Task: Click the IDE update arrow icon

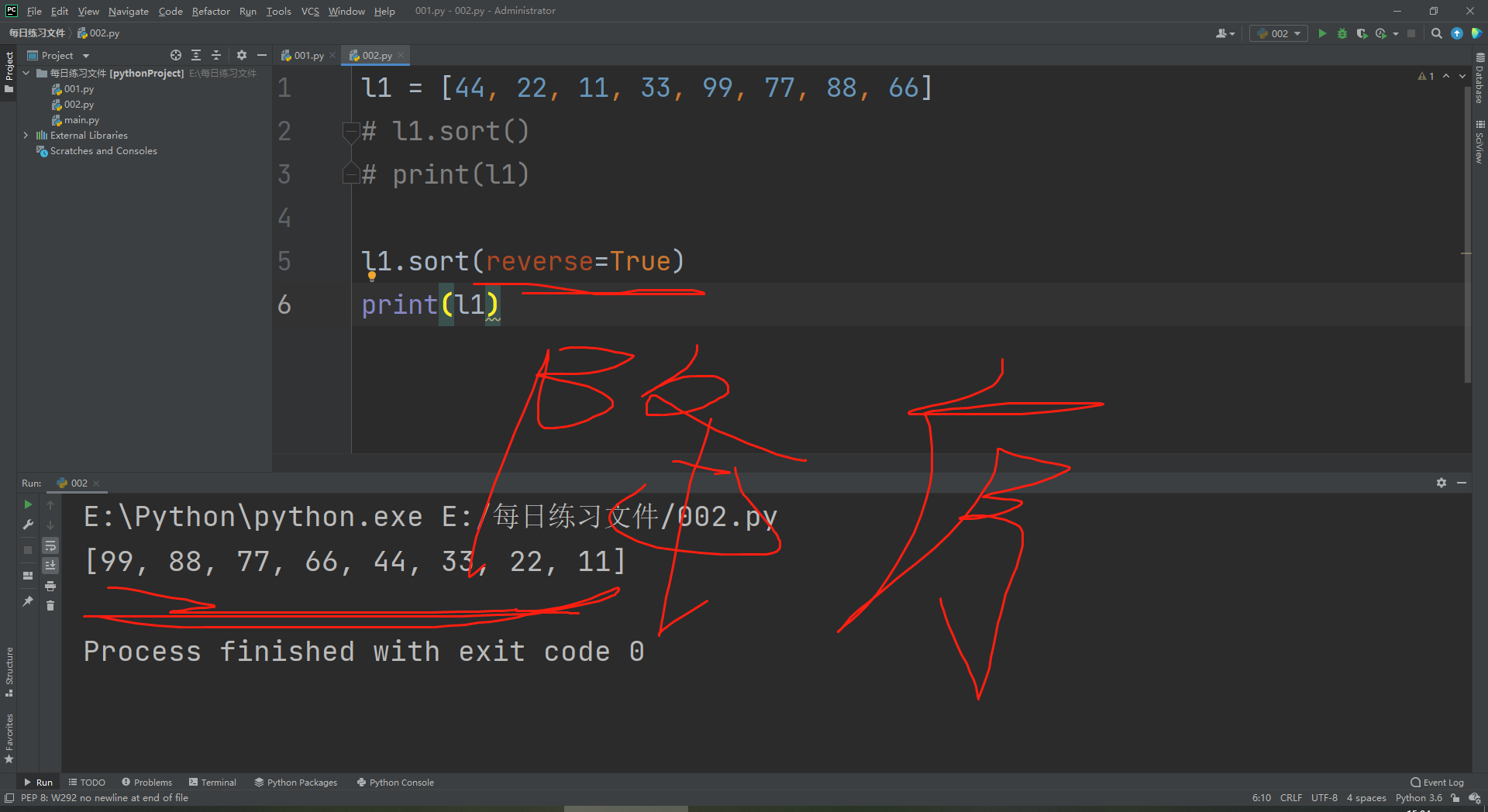Action: (x=1457, y=33)
